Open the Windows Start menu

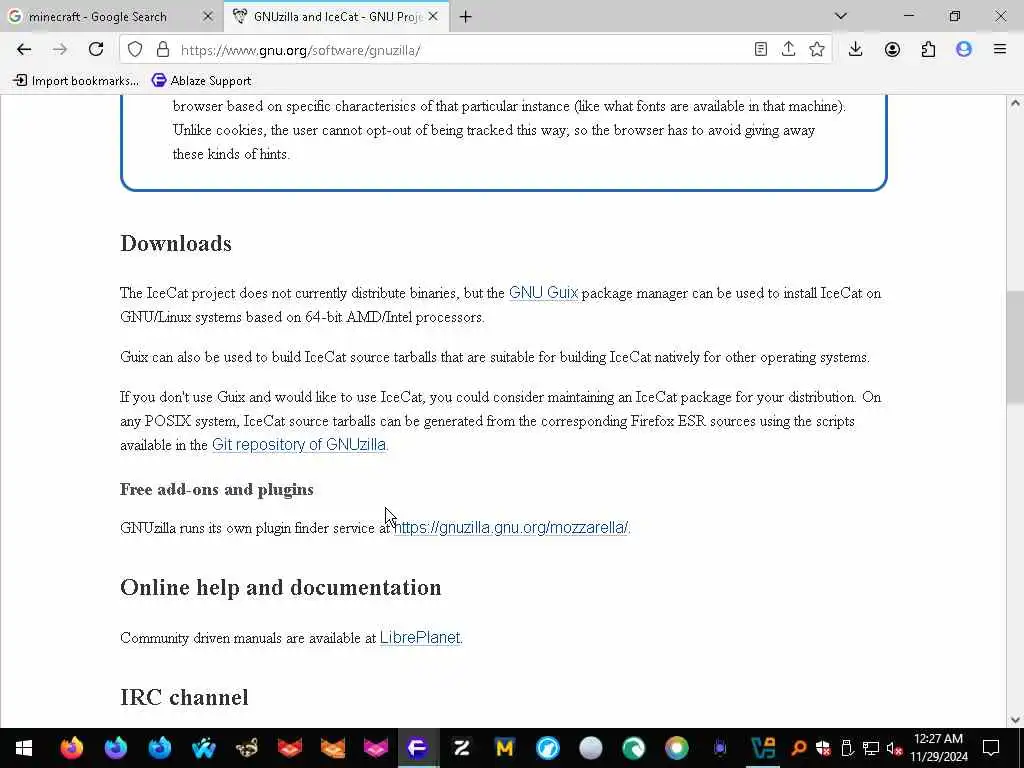pos(24,747)
